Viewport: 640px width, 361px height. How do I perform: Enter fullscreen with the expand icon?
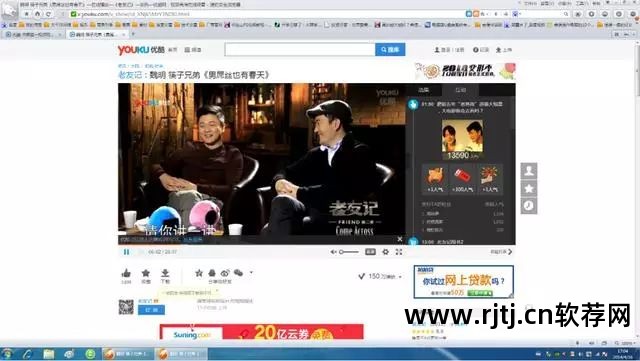tap(399, 252)
